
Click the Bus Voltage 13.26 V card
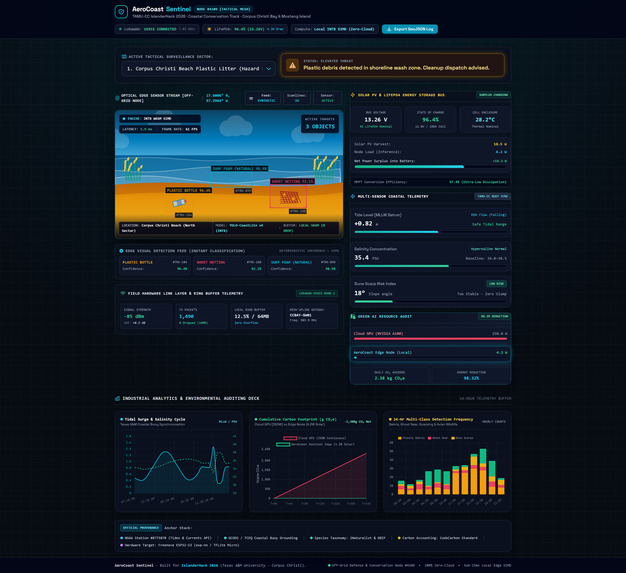376,119
